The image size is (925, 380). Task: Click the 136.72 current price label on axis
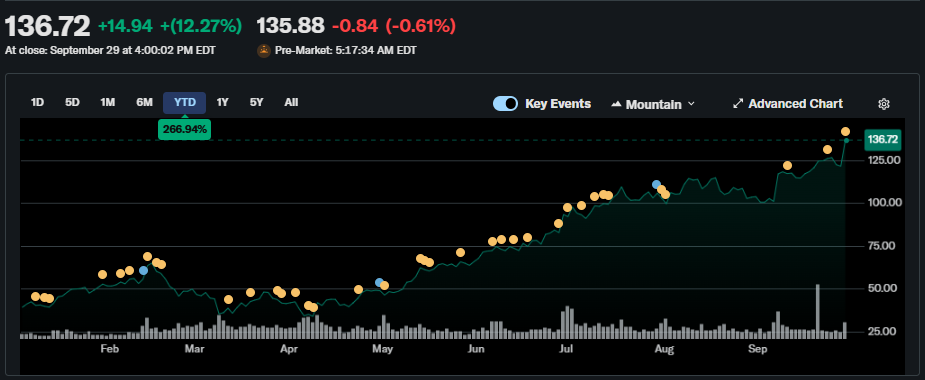coord(883,140)
